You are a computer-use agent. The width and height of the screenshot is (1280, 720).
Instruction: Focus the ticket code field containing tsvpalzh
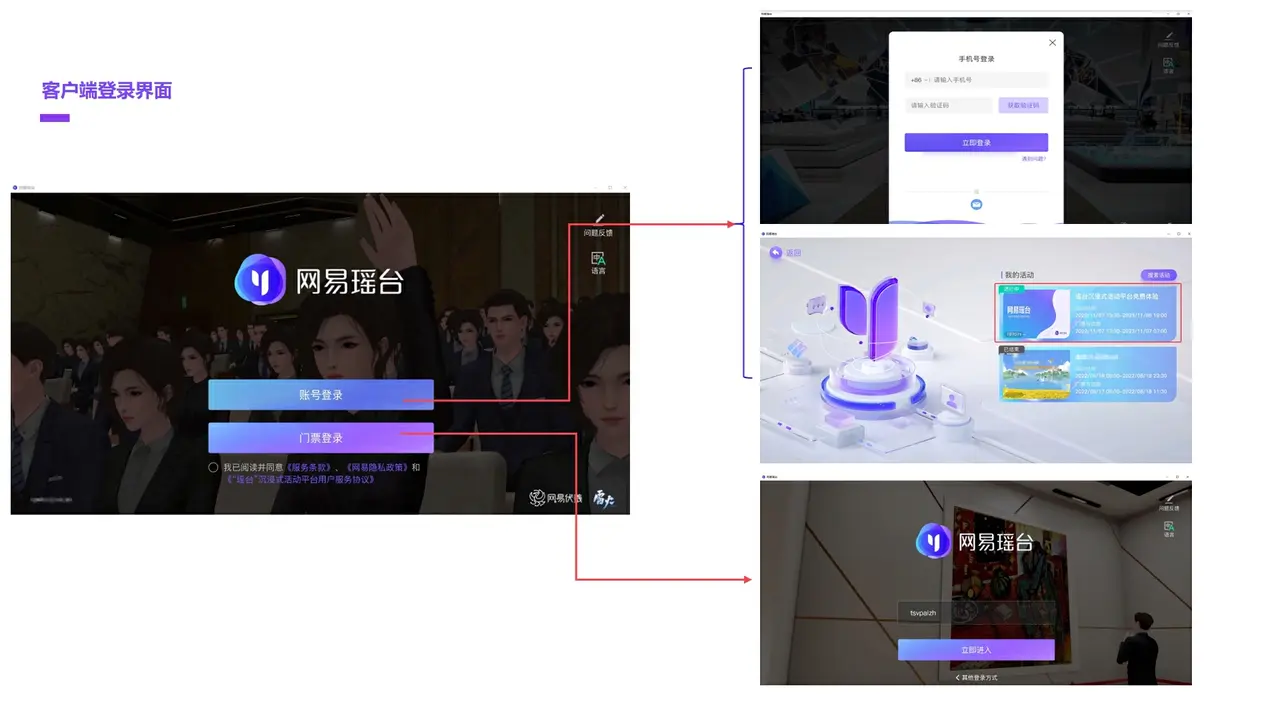click(x=976, y=612)
